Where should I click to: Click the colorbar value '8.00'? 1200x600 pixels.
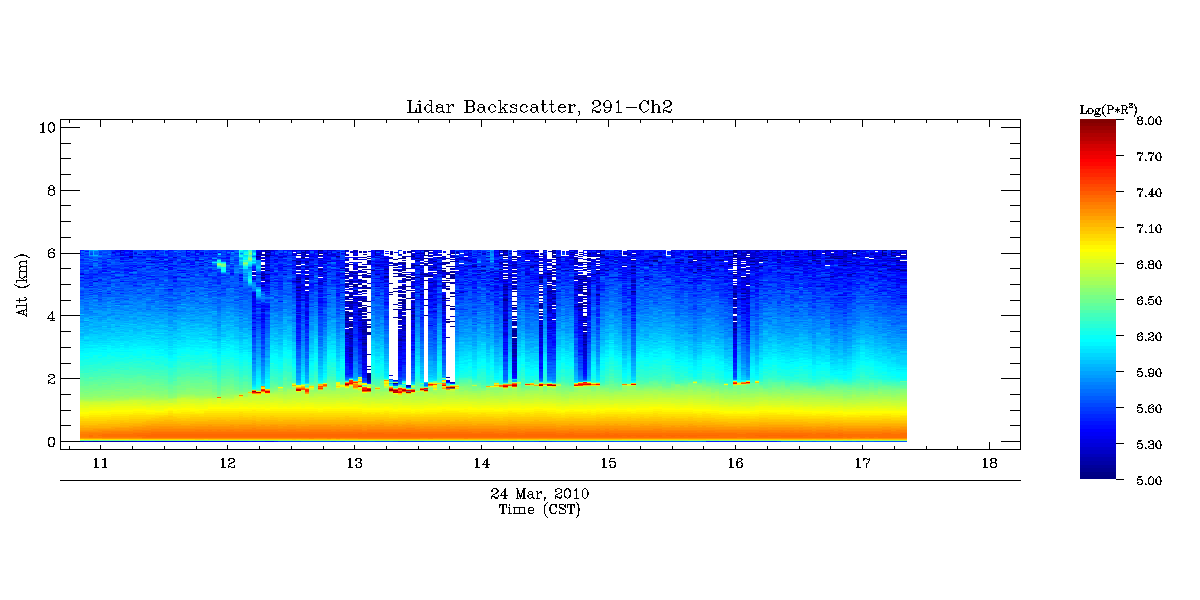pos(1149,121)
